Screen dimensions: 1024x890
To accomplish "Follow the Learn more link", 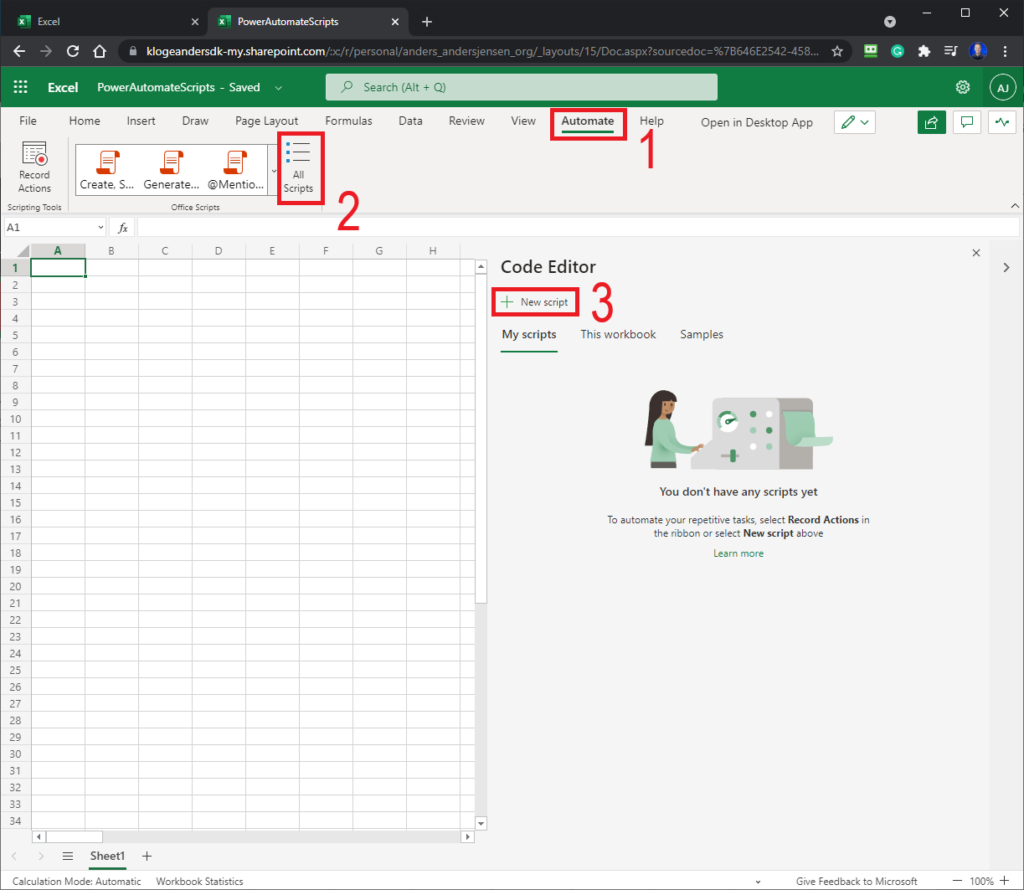I will tap(738, 553).
